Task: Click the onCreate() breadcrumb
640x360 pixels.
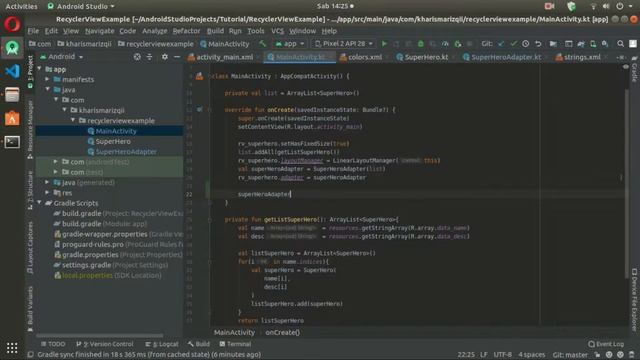Action: [282, 333]
